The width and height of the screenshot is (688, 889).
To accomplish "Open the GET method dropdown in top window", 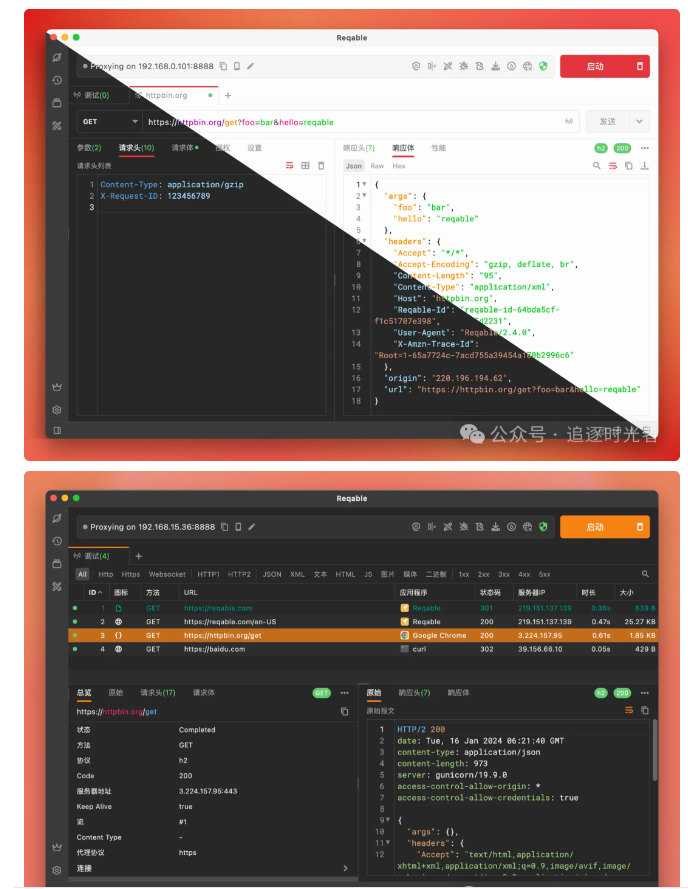I will click(x=109, y=121).
